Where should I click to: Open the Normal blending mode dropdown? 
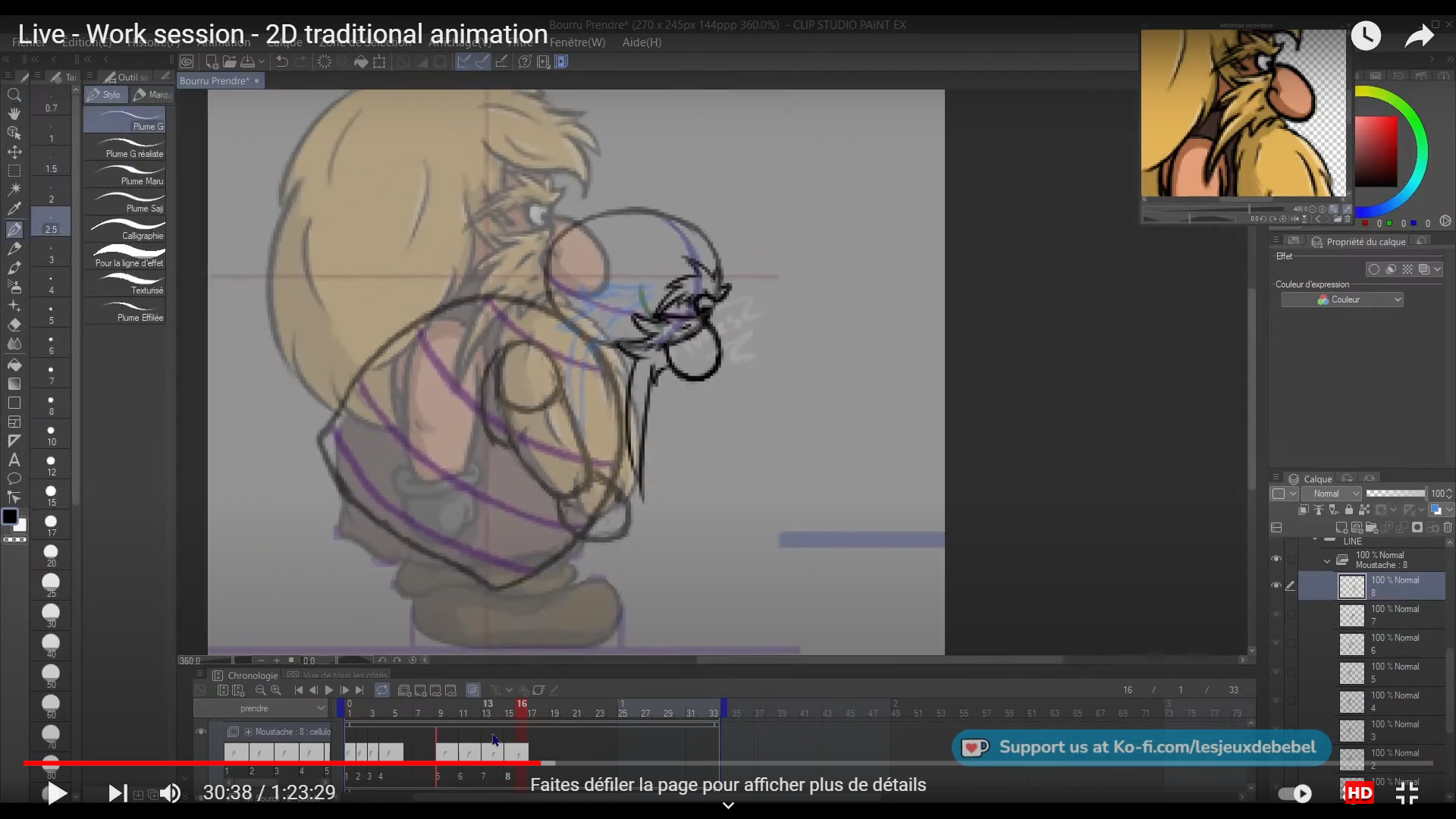click(x=1332, y=494)
